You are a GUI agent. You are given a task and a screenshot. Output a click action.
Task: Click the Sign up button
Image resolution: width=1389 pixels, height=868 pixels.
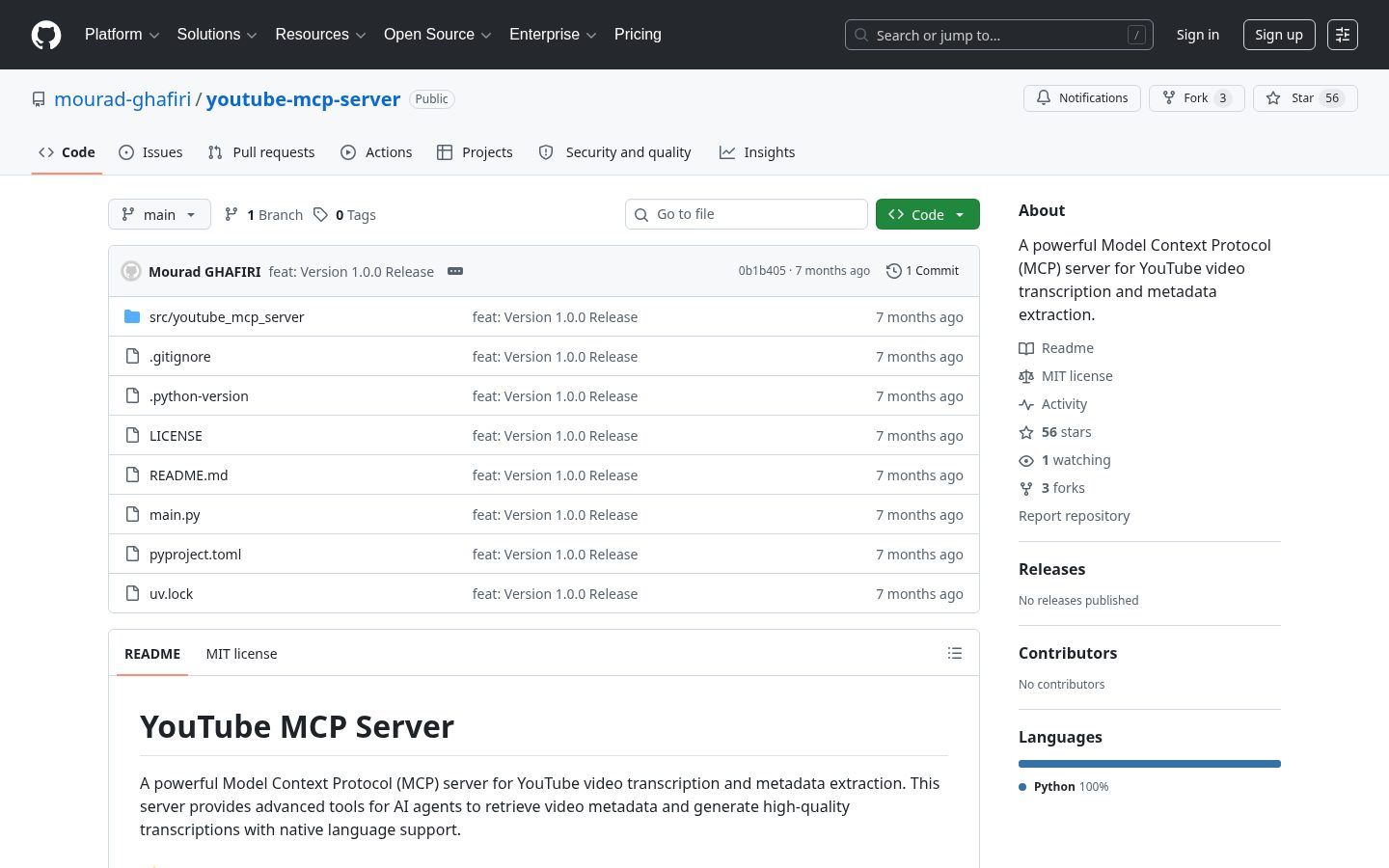(1279, 35)
